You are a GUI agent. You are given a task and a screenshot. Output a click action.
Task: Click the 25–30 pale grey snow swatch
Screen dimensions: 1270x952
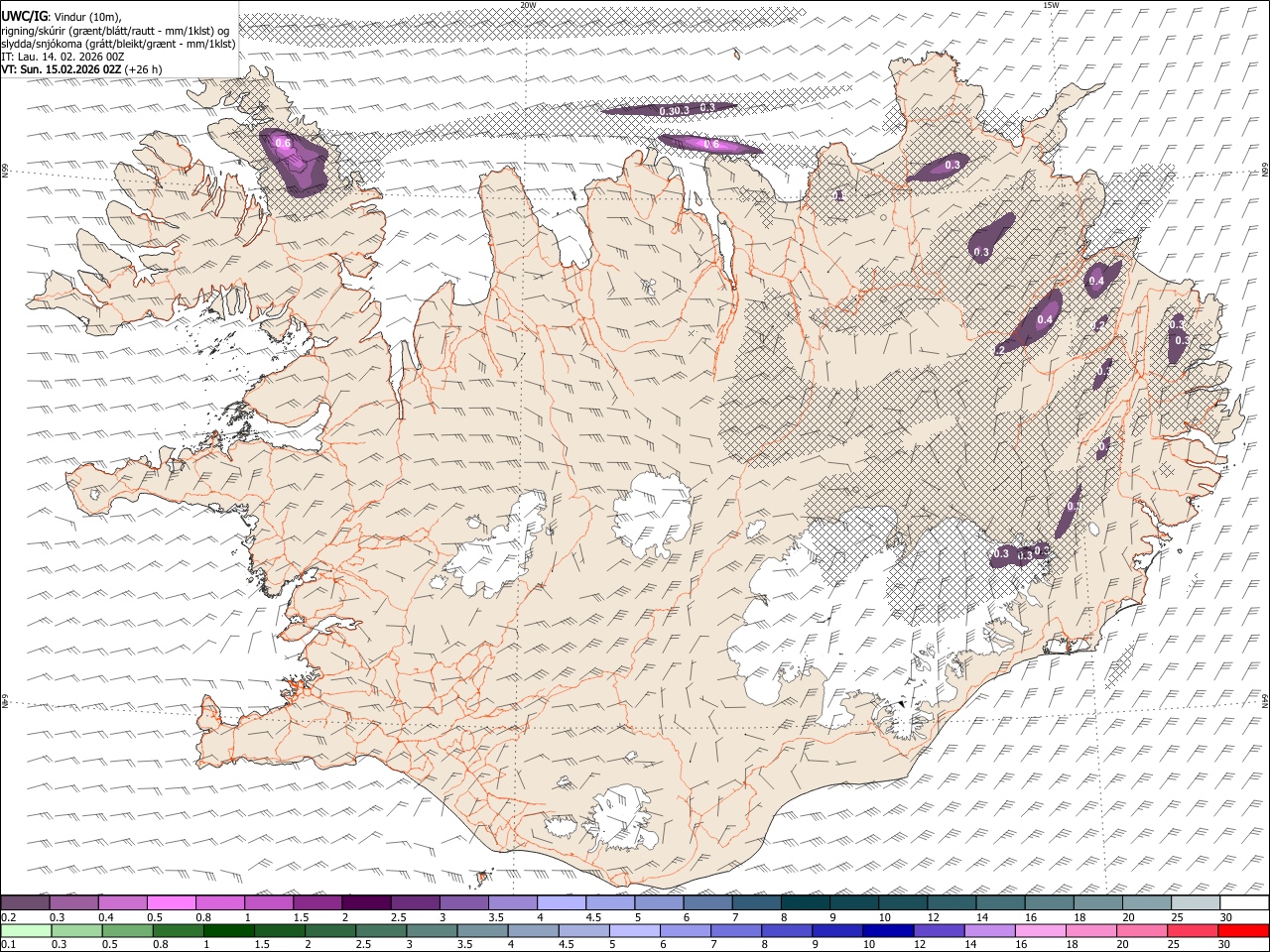click(x=1196, y=903)
